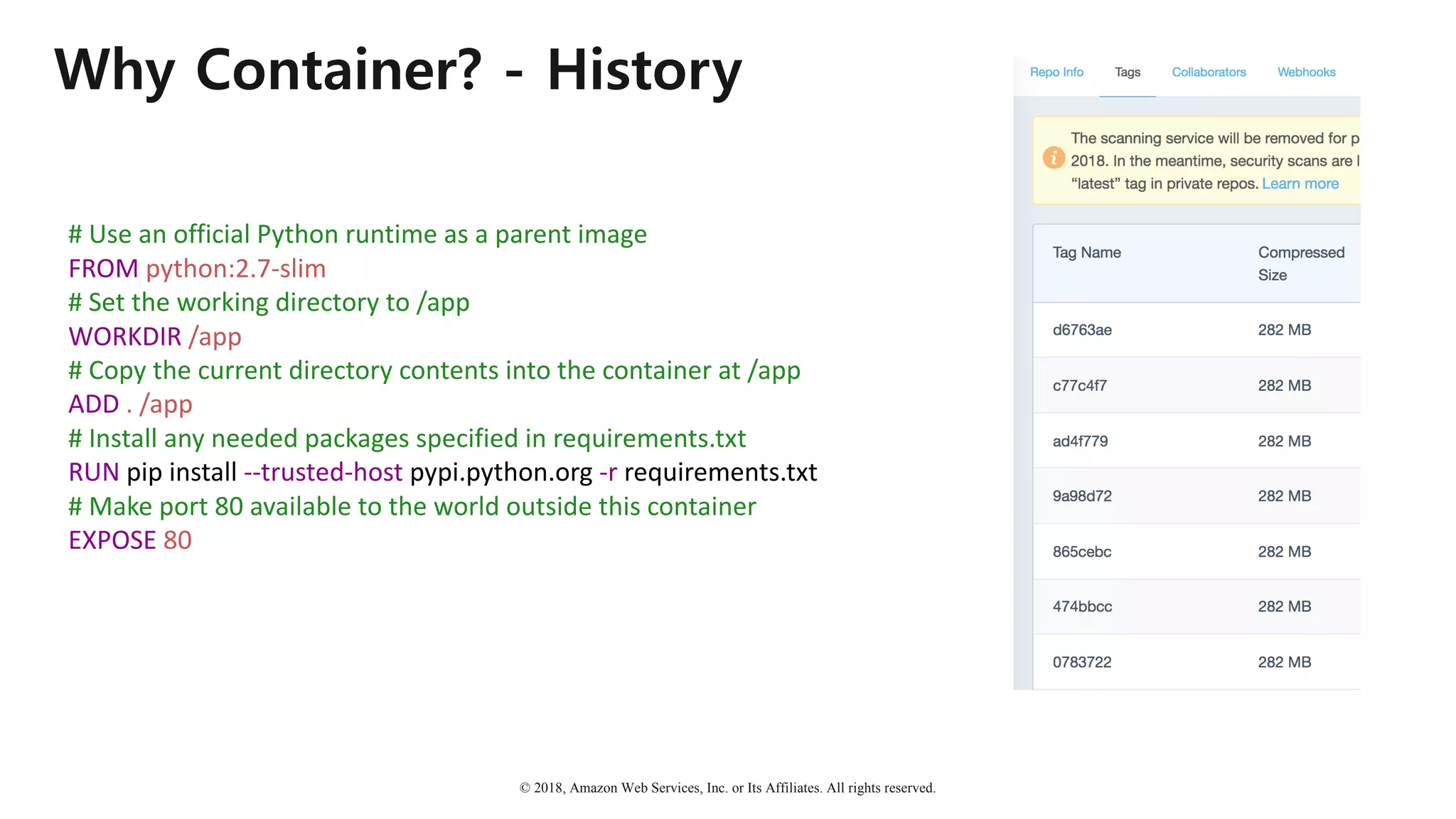
Task: Click the Learn more link
Action: pyautogui.click(x=1300, y=184)
